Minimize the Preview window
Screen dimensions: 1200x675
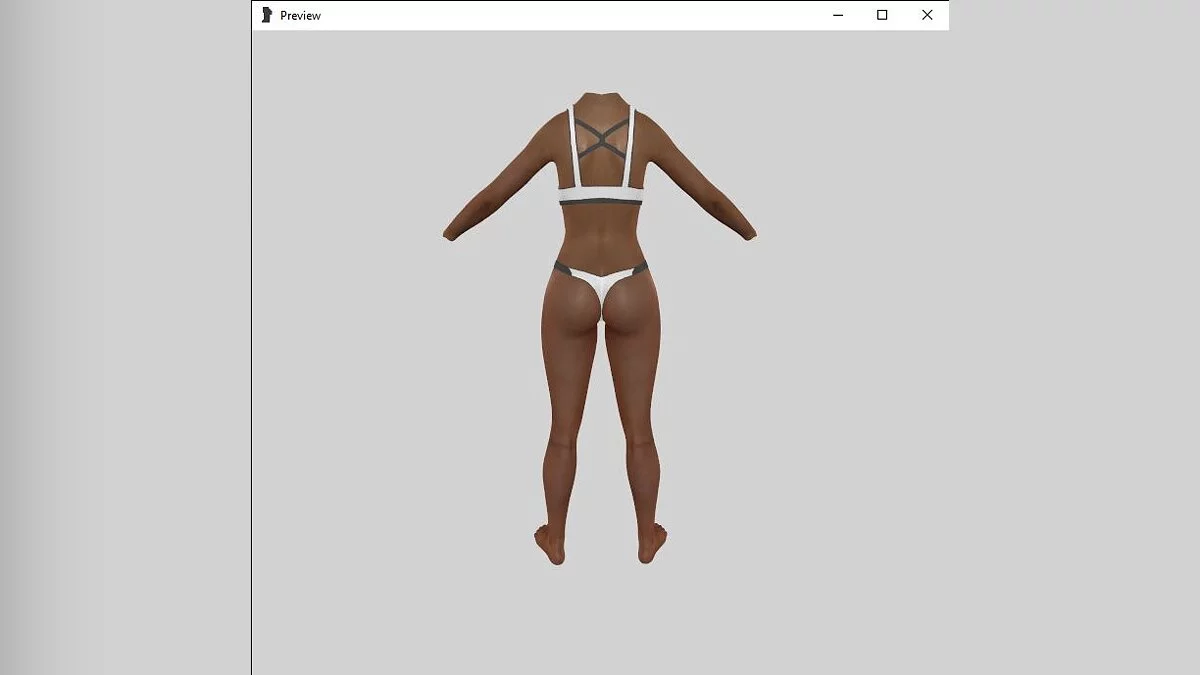pyautogui.click(x=838, y=15)
